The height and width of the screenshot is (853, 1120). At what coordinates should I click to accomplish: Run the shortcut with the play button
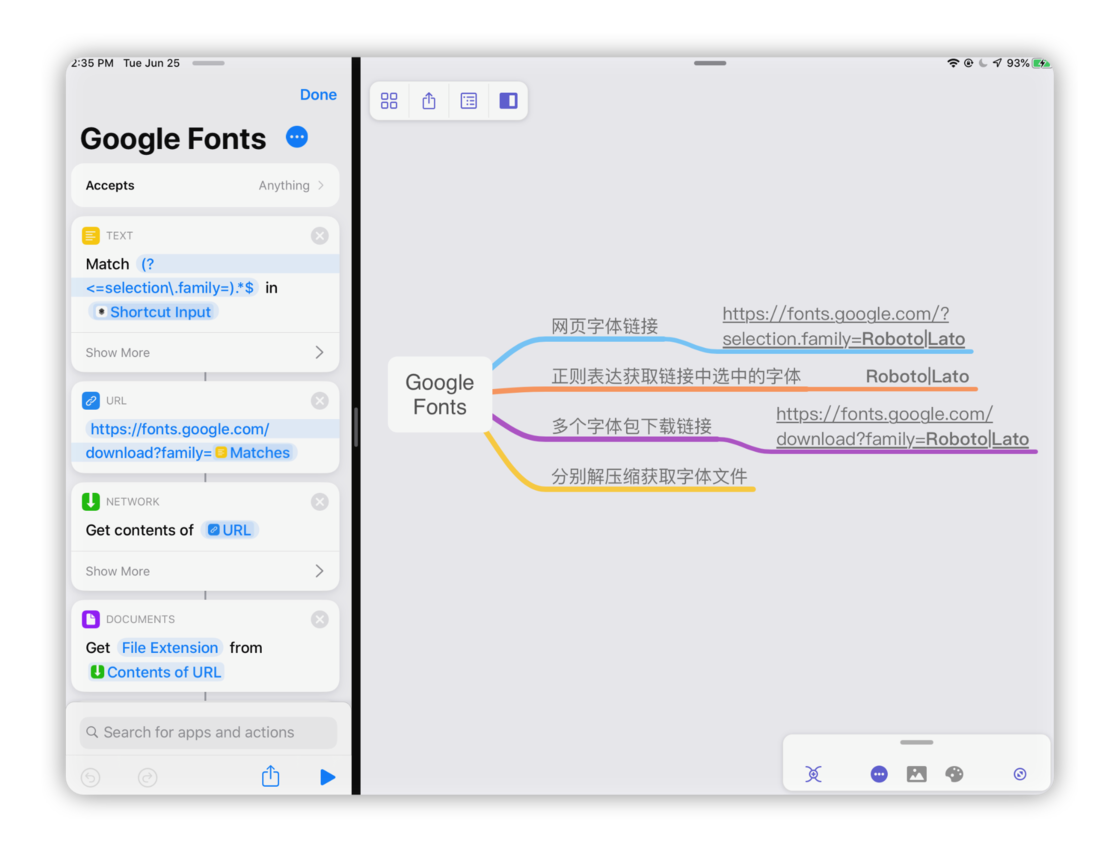[x=327, y=777]
